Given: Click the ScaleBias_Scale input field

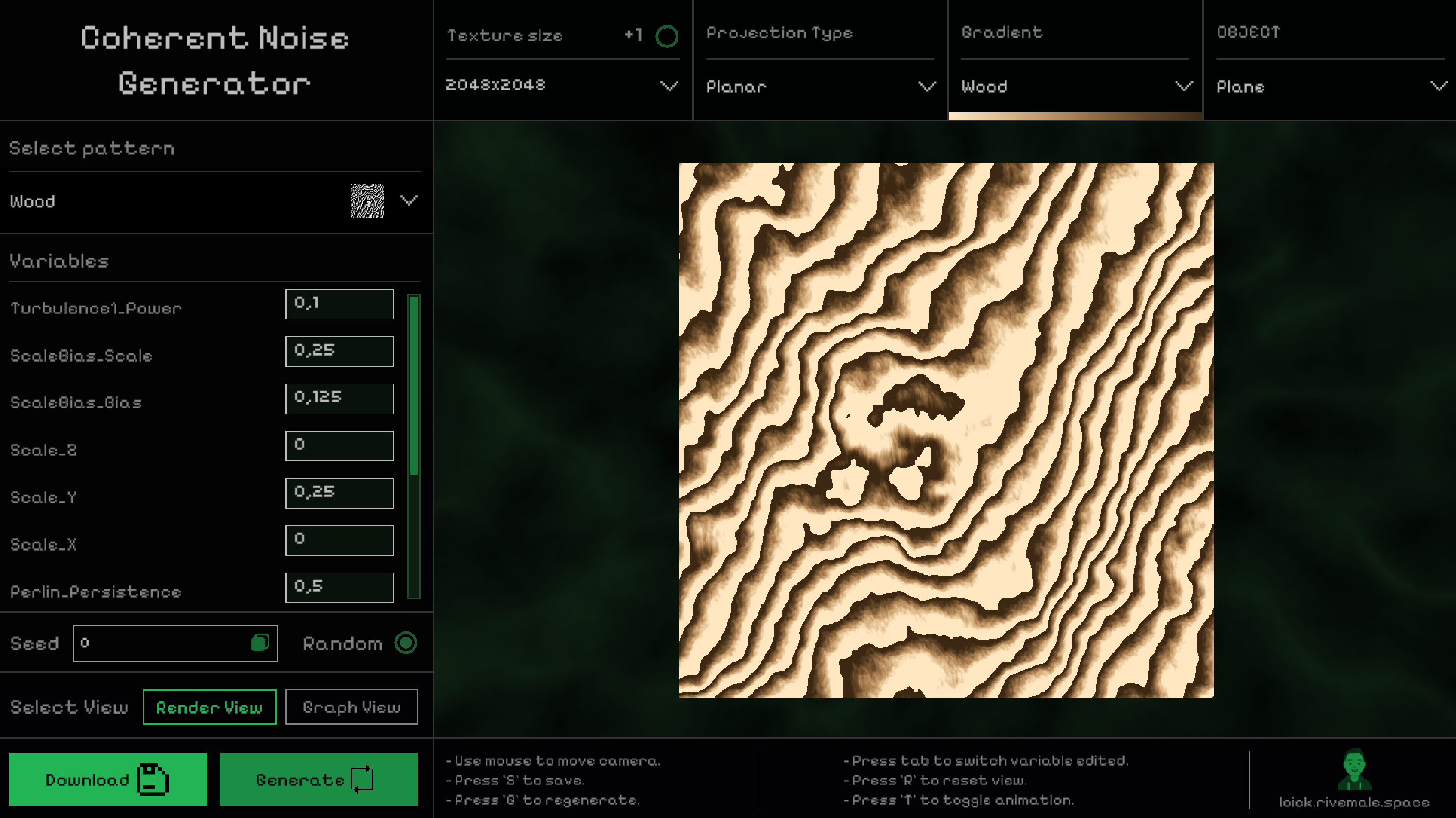Looking at the screenshot, I should tap(340, 352).
